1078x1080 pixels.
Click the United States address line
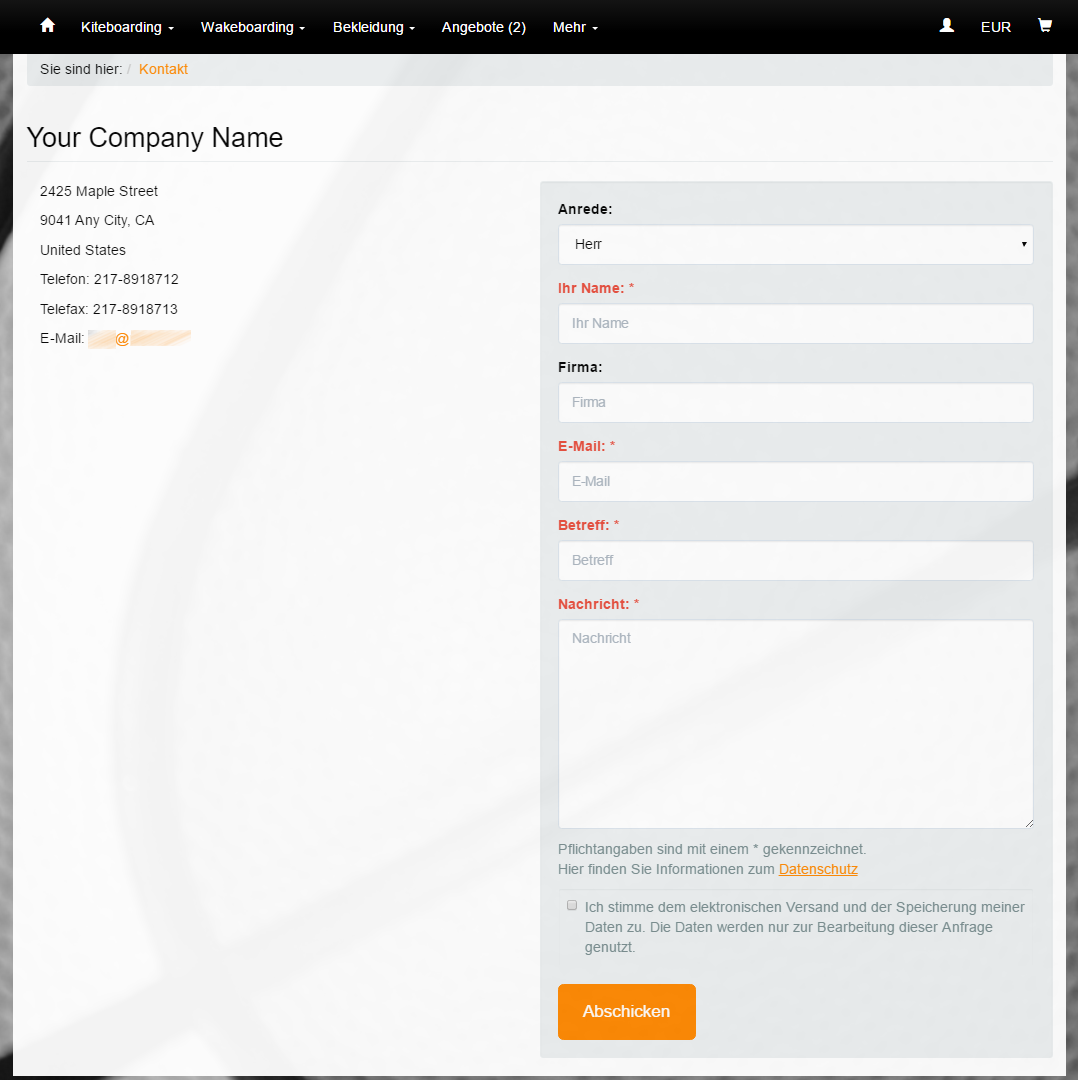click(x=83, y=250)
